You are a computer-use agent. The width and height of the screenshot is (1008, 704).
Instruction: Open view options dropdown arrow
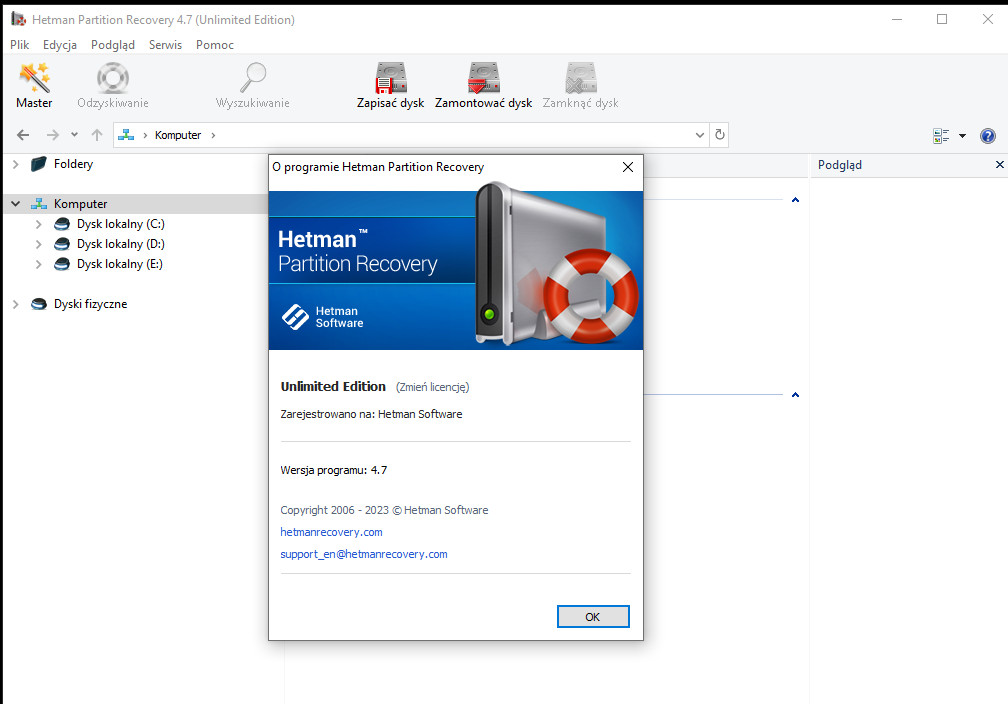tap(962, 136)
